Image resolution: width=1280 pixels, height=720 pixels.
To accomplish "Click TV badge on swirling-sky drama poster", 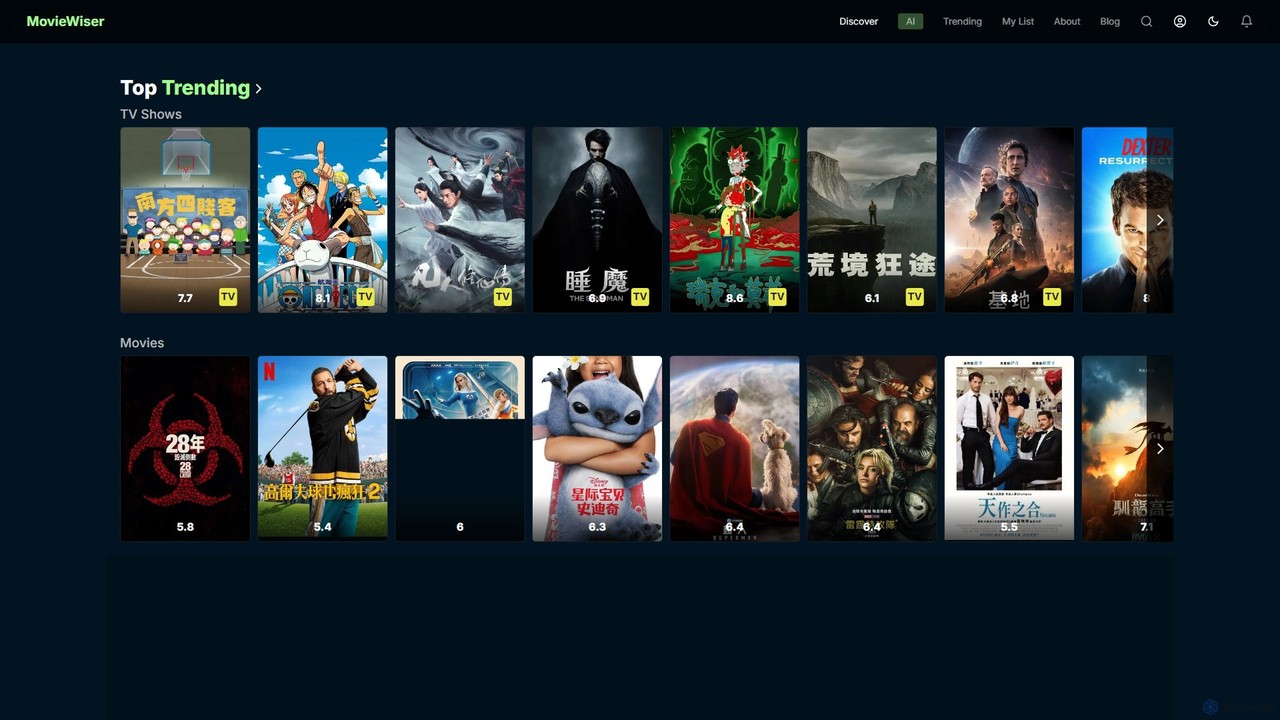I will click(x=502, y=297).
